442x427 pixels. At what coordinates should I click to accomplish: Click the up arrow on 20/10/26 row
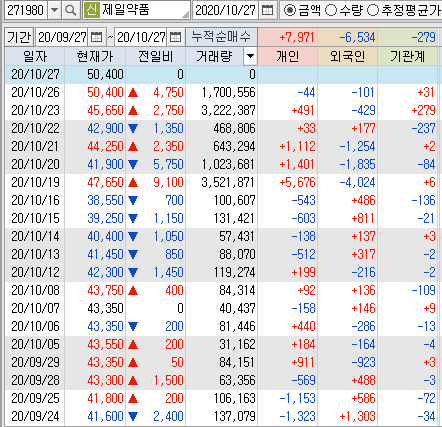coord(133,92)
